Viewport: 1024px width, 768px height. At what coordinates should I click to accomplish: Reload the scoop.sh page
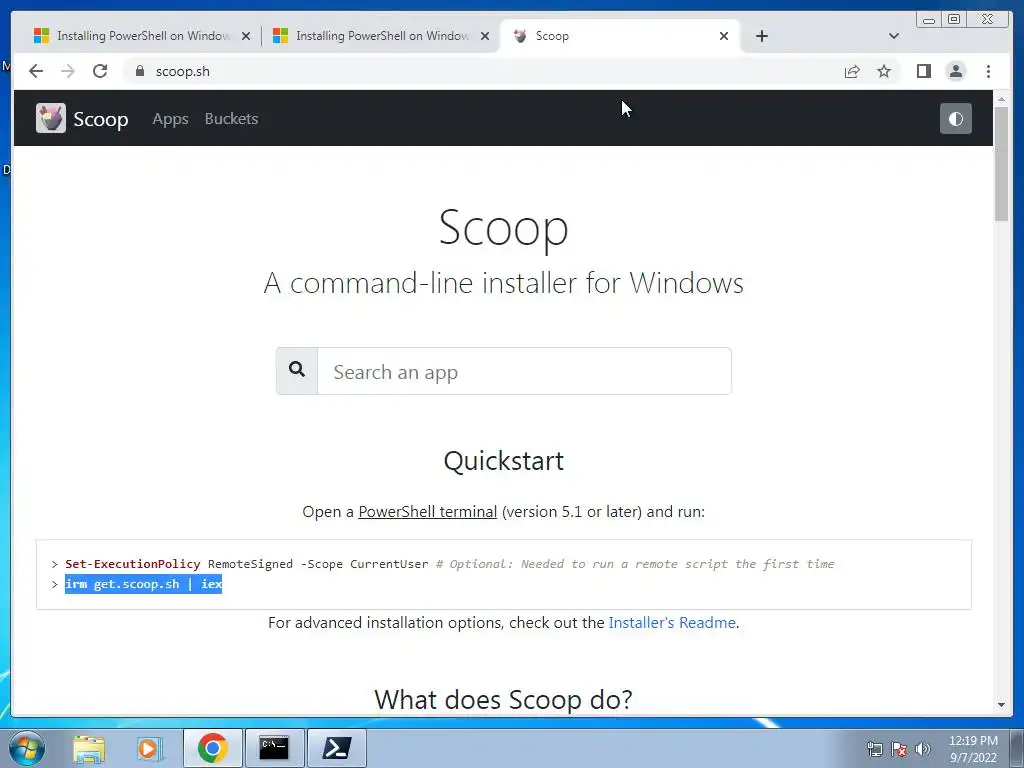click(99, 71)
